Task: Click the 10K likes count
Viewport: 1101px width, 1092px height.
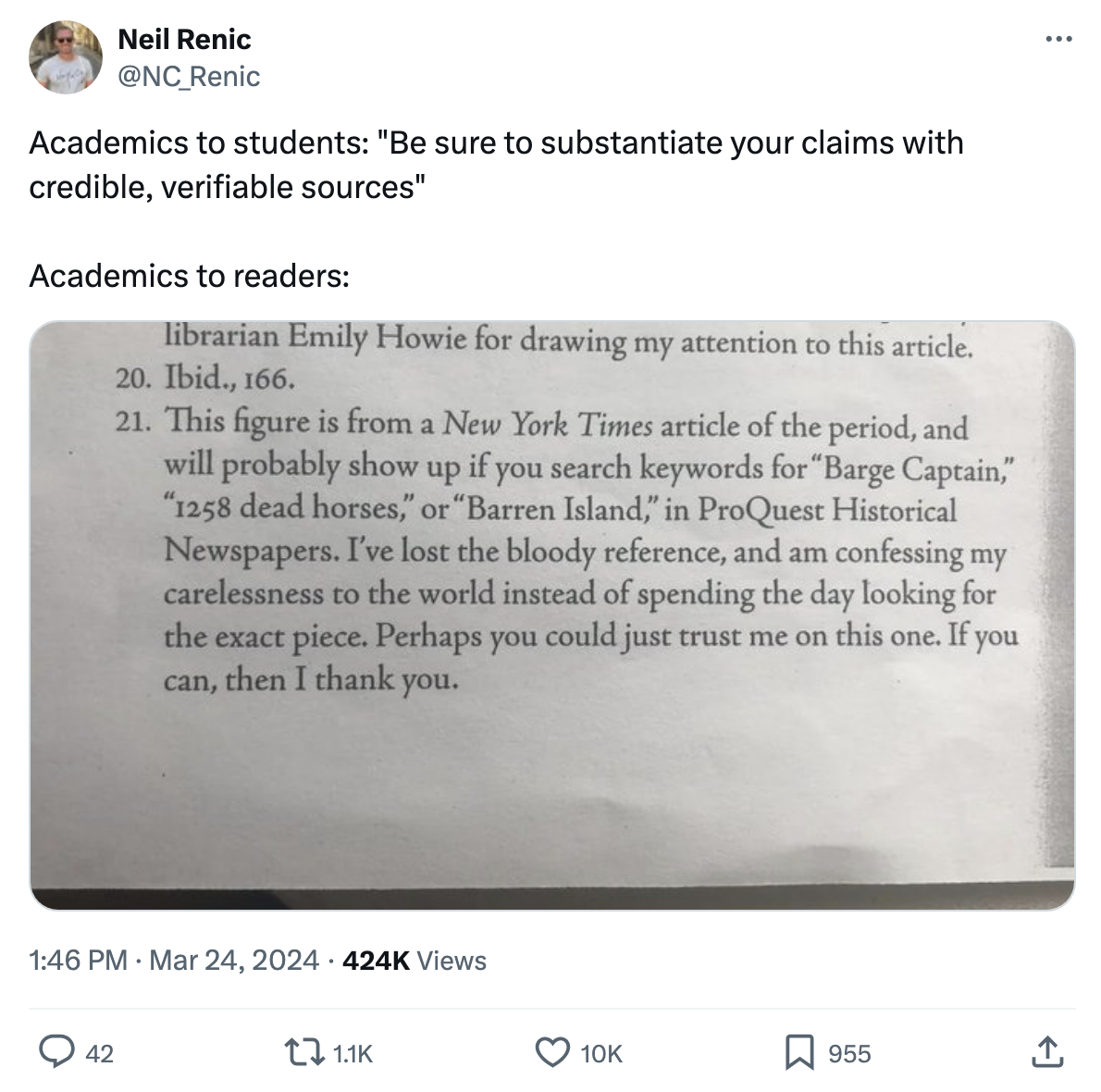Action: click(601, 1053)
